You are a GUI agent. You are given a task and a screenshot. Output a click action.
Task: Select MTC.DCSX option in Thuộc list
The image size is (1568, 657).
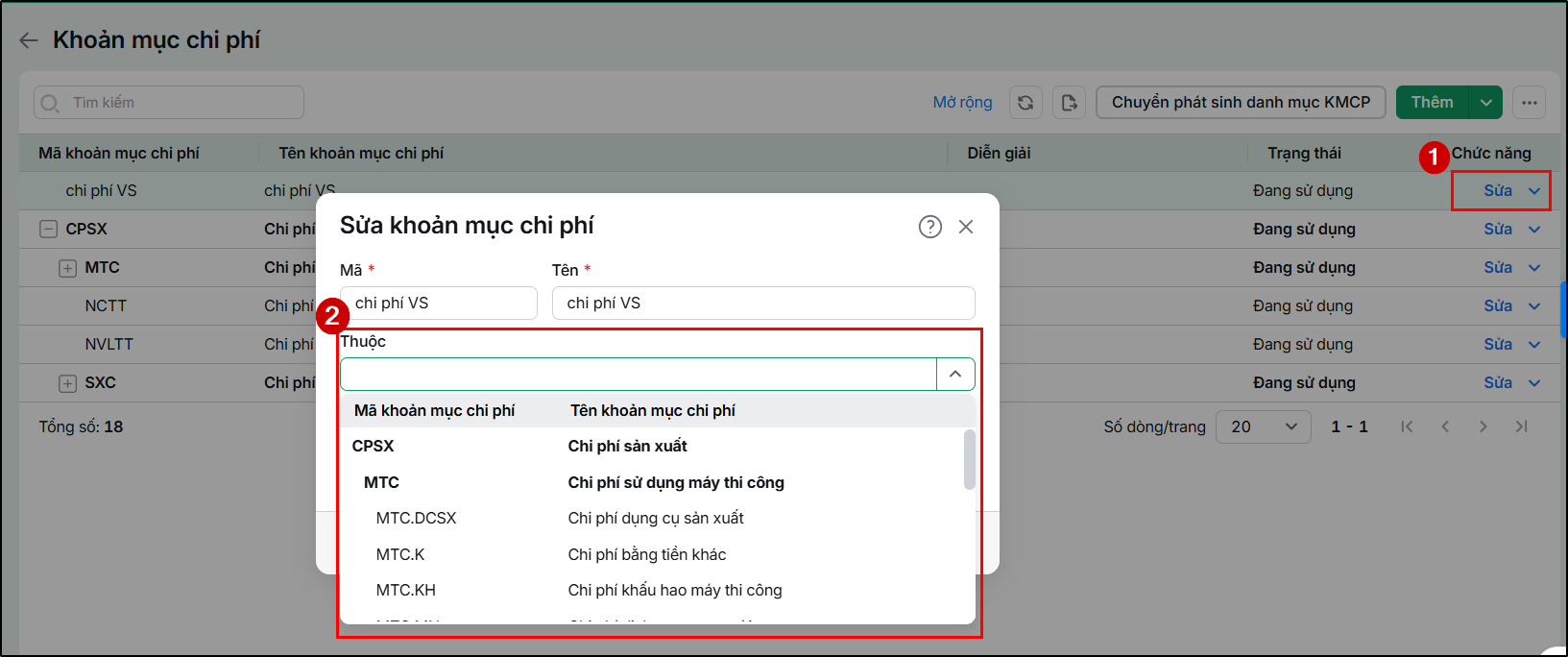tap(653, 518)
